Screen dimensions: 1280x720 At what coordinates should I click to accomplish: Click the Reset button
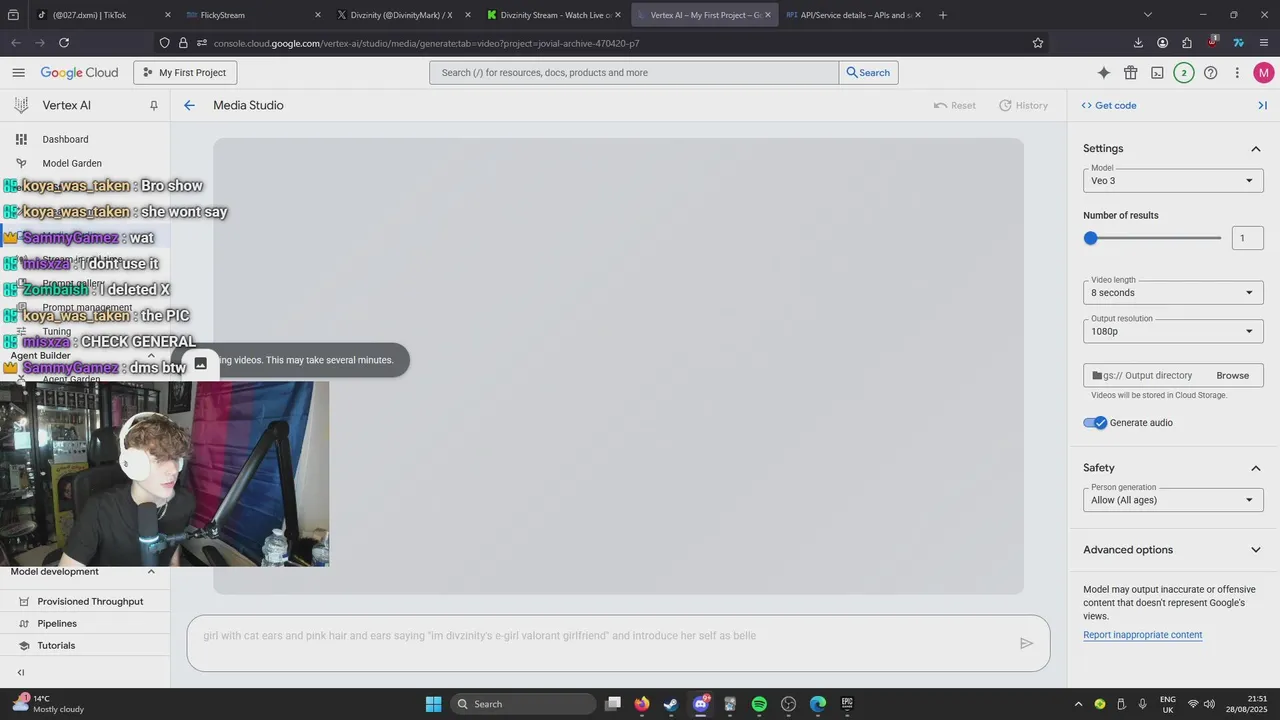[954, 105]
